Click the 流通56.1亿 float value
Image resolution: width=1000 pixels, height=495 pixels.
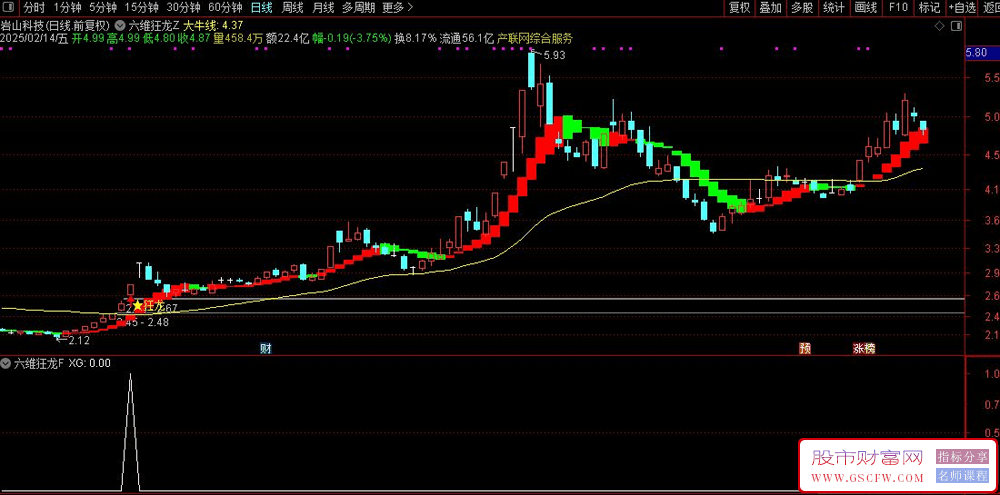(467, 38)
